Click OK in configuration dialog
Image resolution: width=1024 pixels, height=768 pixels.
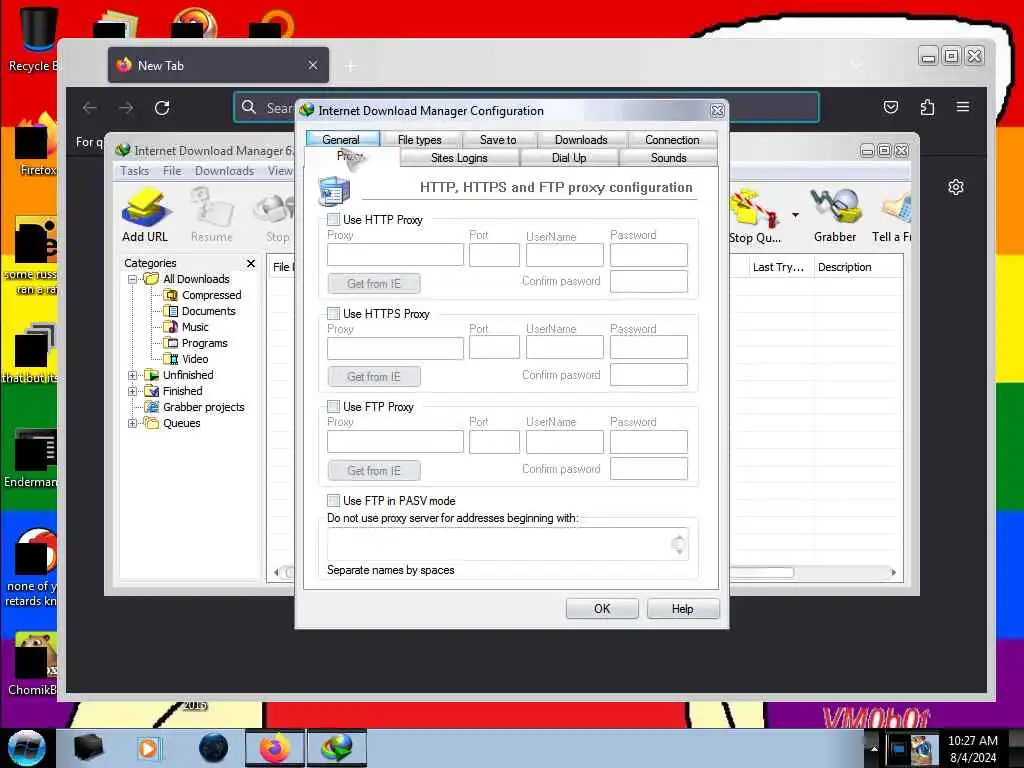click(x=602, y=609)
